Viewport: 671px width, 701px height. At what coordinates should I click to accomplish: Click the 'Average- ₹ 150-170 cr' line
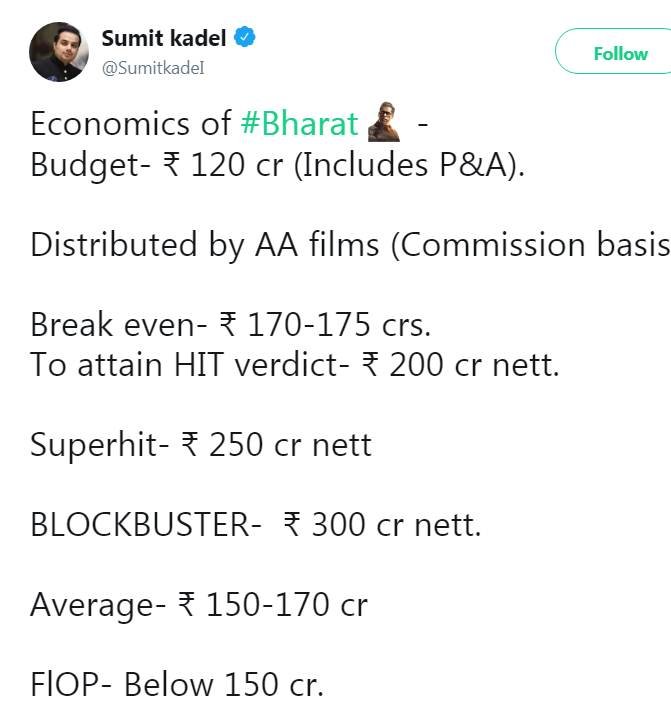198,605
